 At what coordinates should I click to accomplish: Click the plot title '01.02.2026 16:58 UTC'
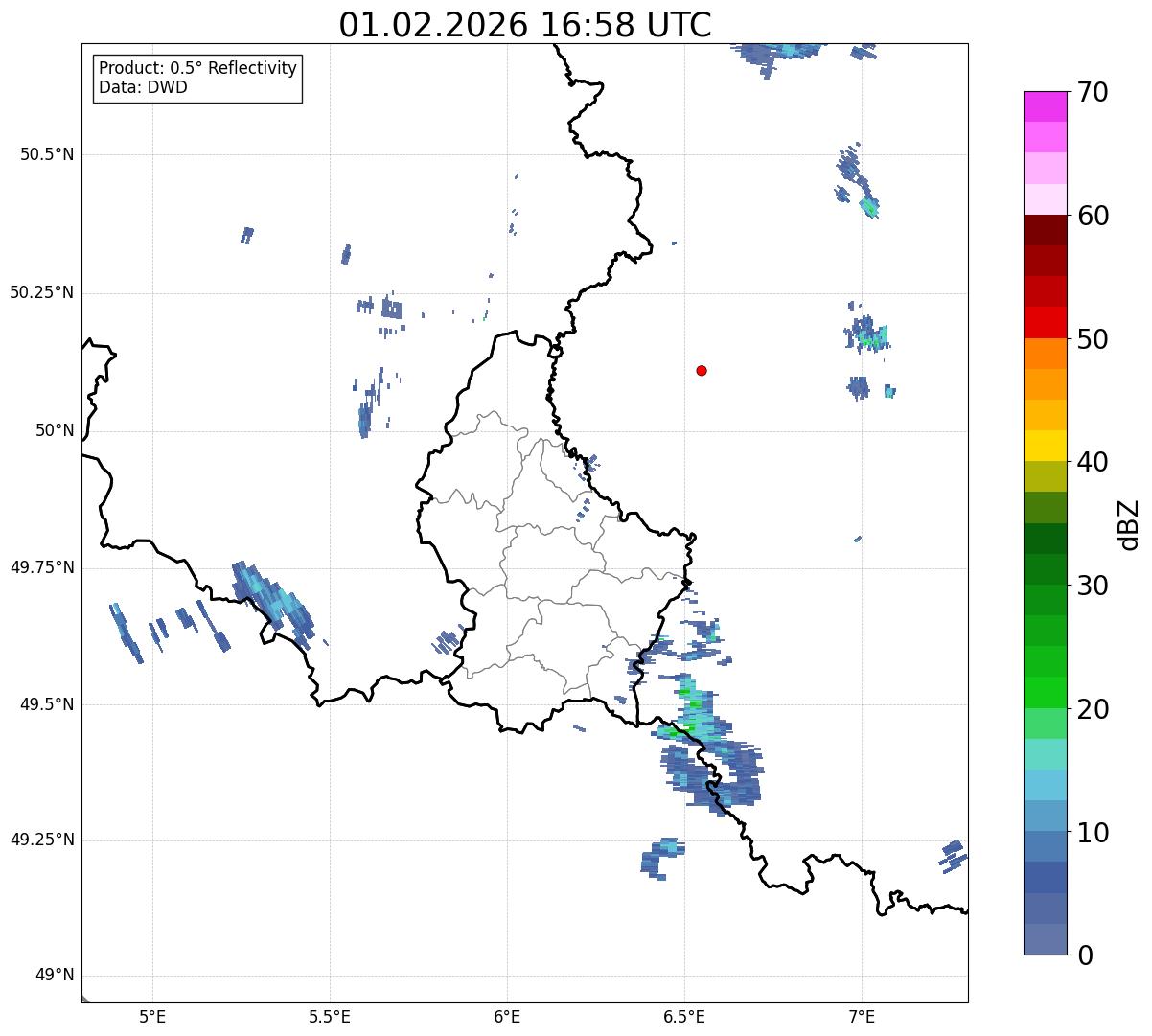[x=525, y=25]
